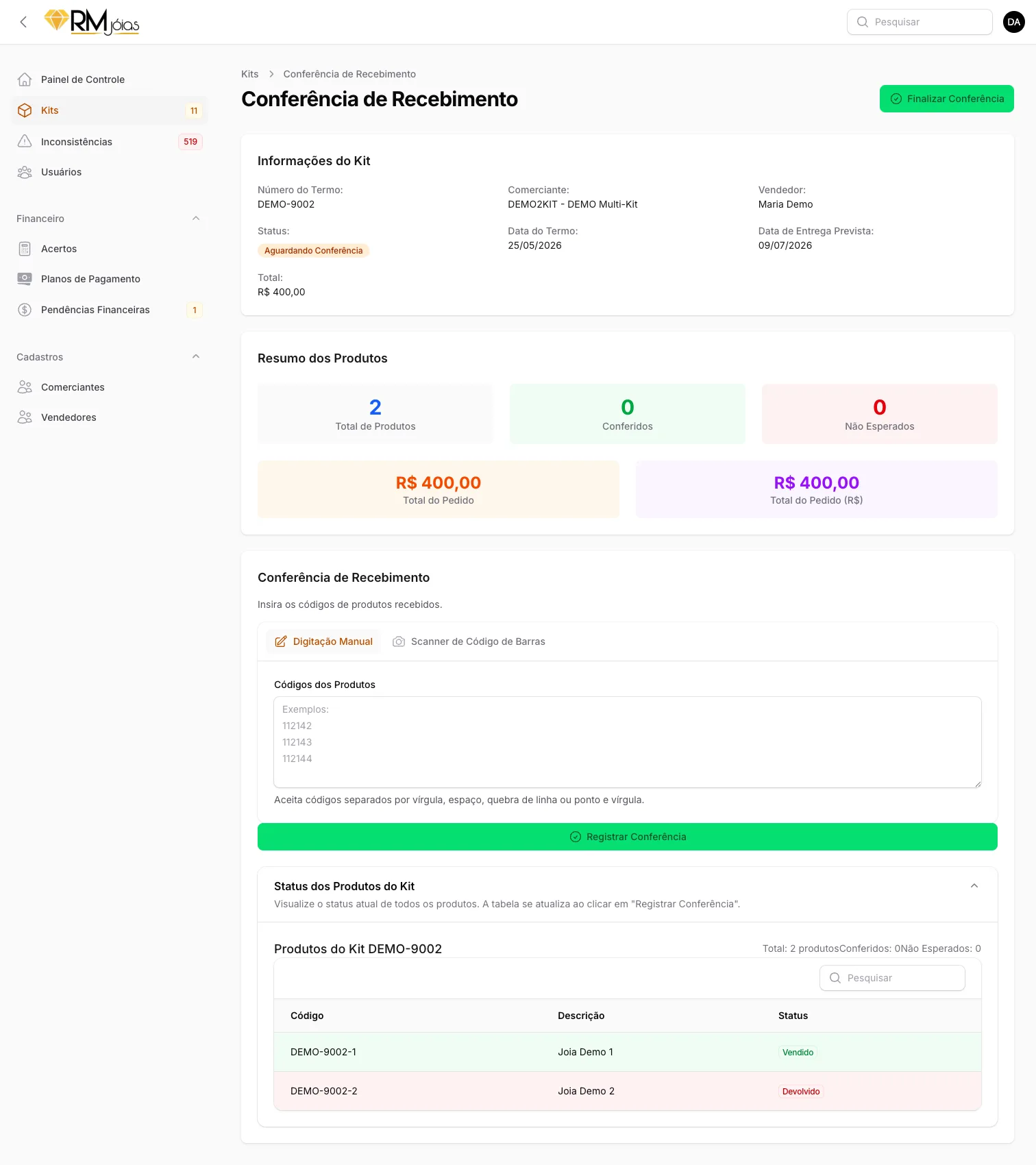Click the Registrar Conferência button
This screenshot has height=1165, width=1036.
point(628,837)
